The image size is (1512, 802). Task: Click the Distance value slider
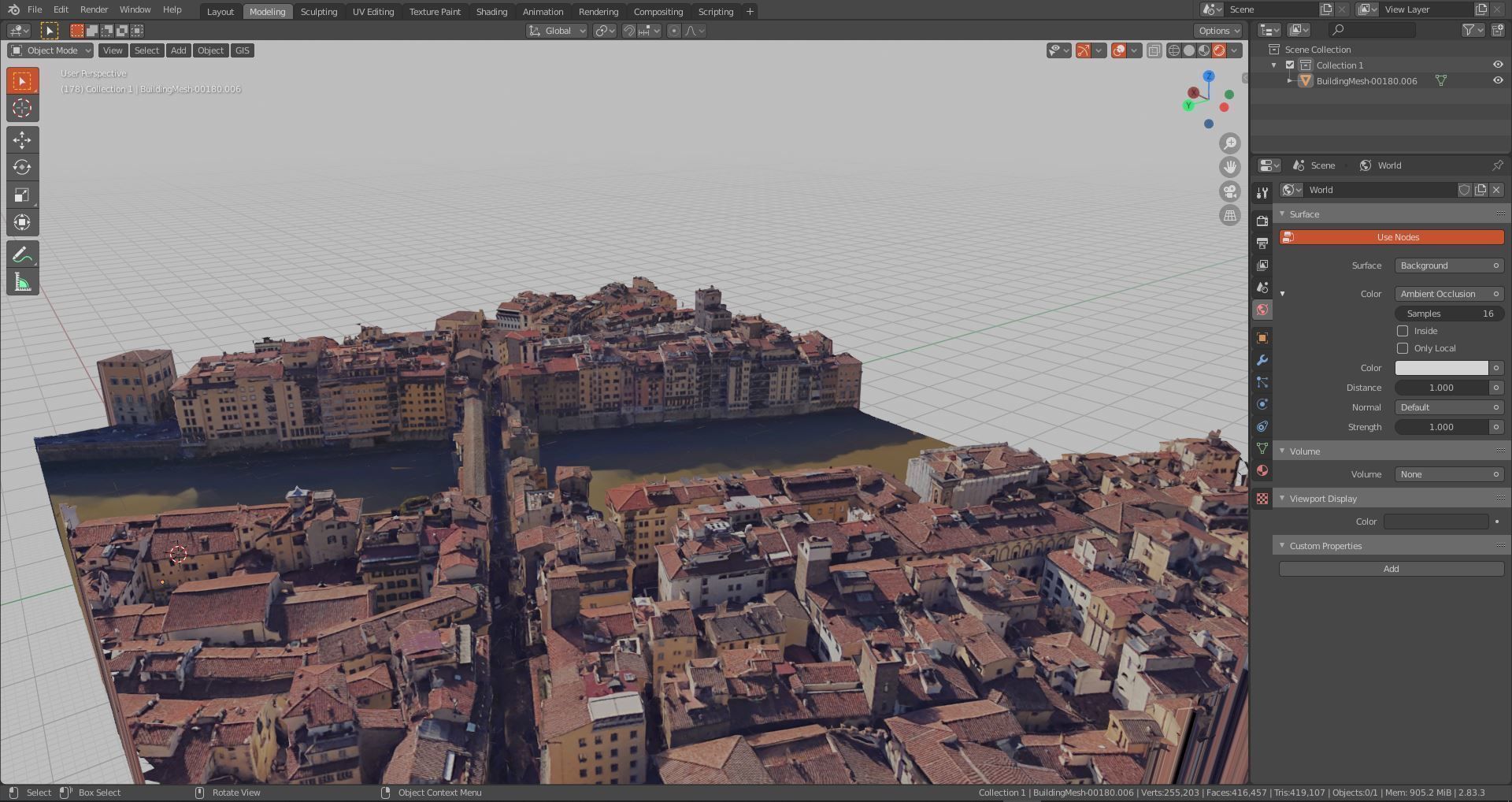1442,388
